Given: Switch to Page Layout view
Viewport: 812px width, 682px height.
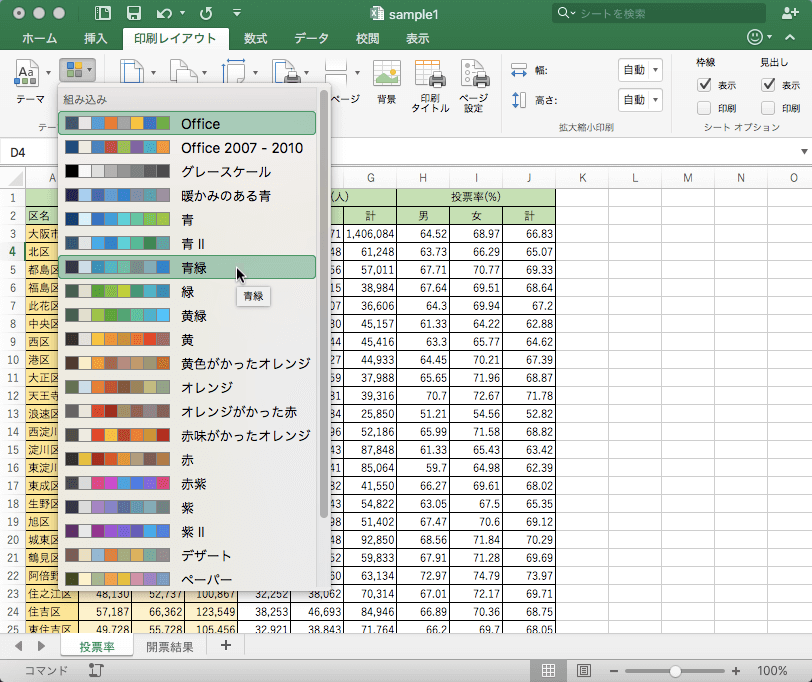Looking at the screenshot, I should click(x=584, y=671).
